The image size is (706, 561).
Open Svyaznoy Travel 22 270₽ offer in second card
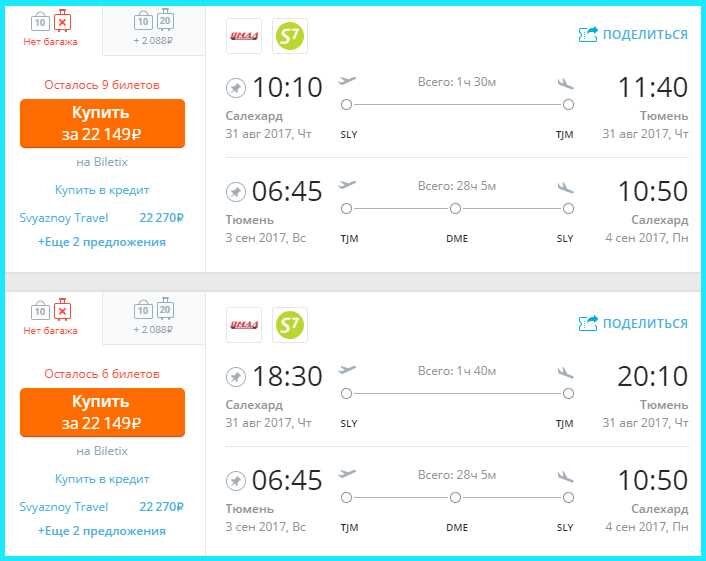coord(101,507)
